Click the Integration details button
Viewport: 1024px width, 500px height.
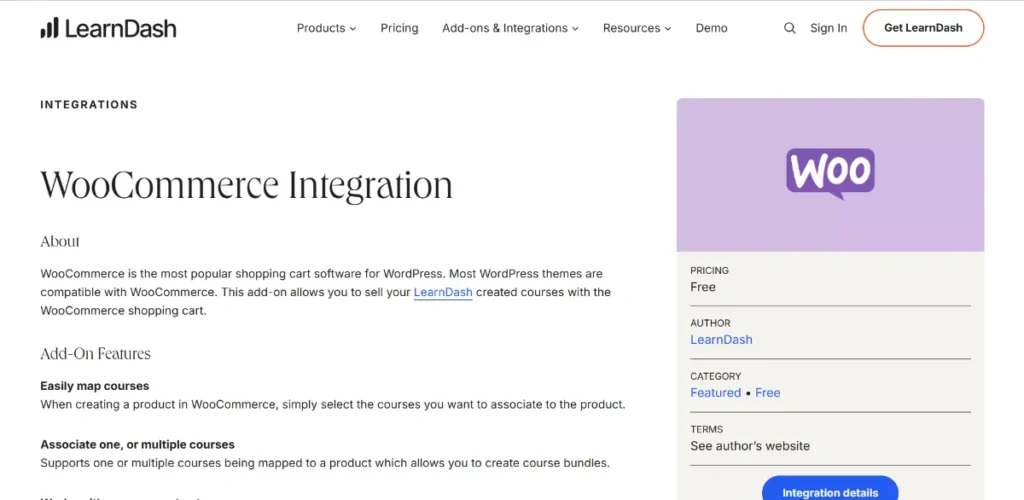830,490
